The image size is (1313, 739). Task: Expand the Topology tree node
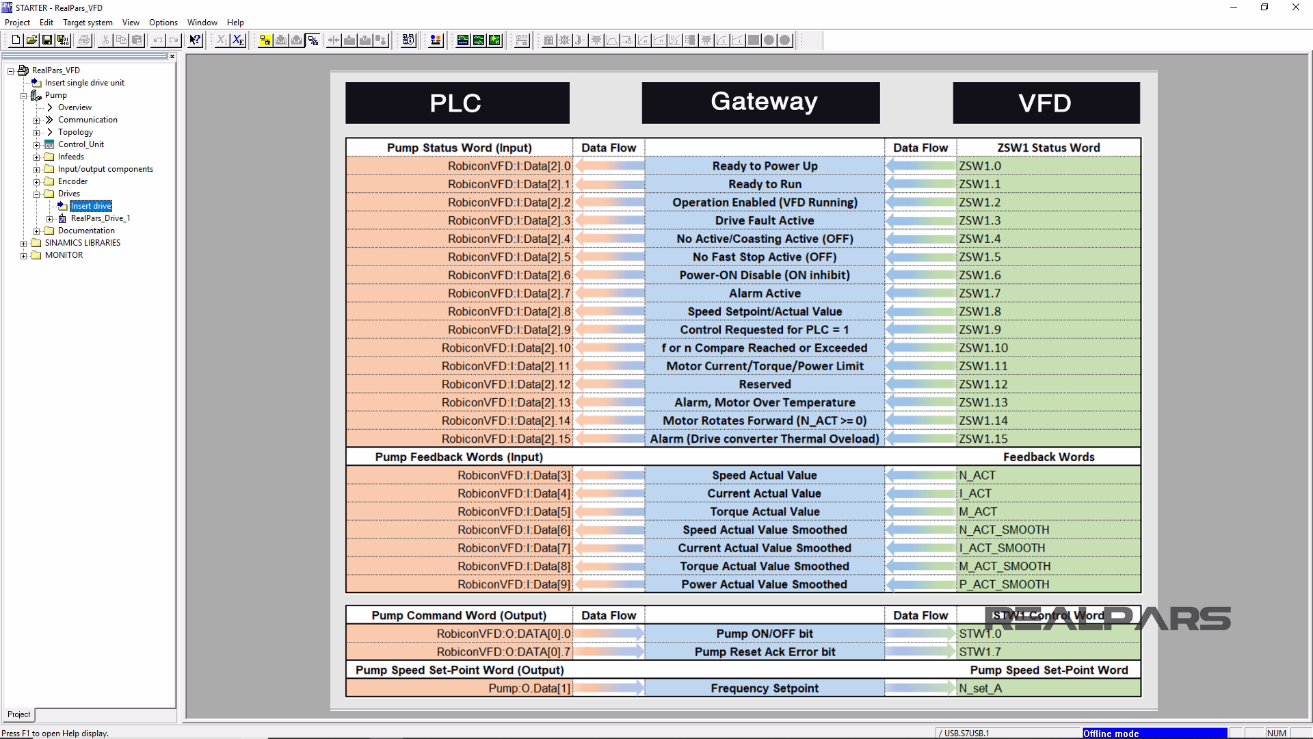(37, 132)
